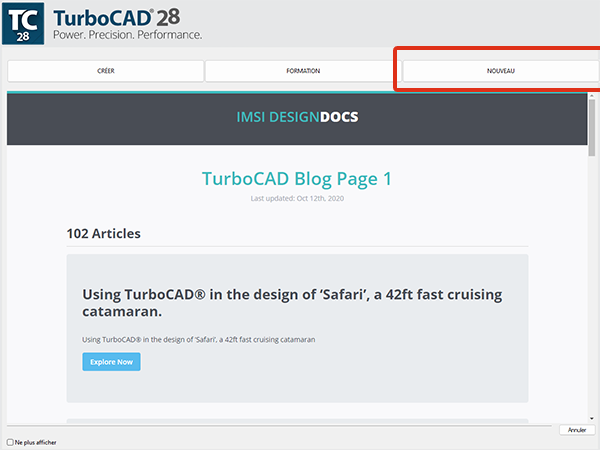600x450 pixels.
Task: Click the Explore Now button
Action: point(111,362)
